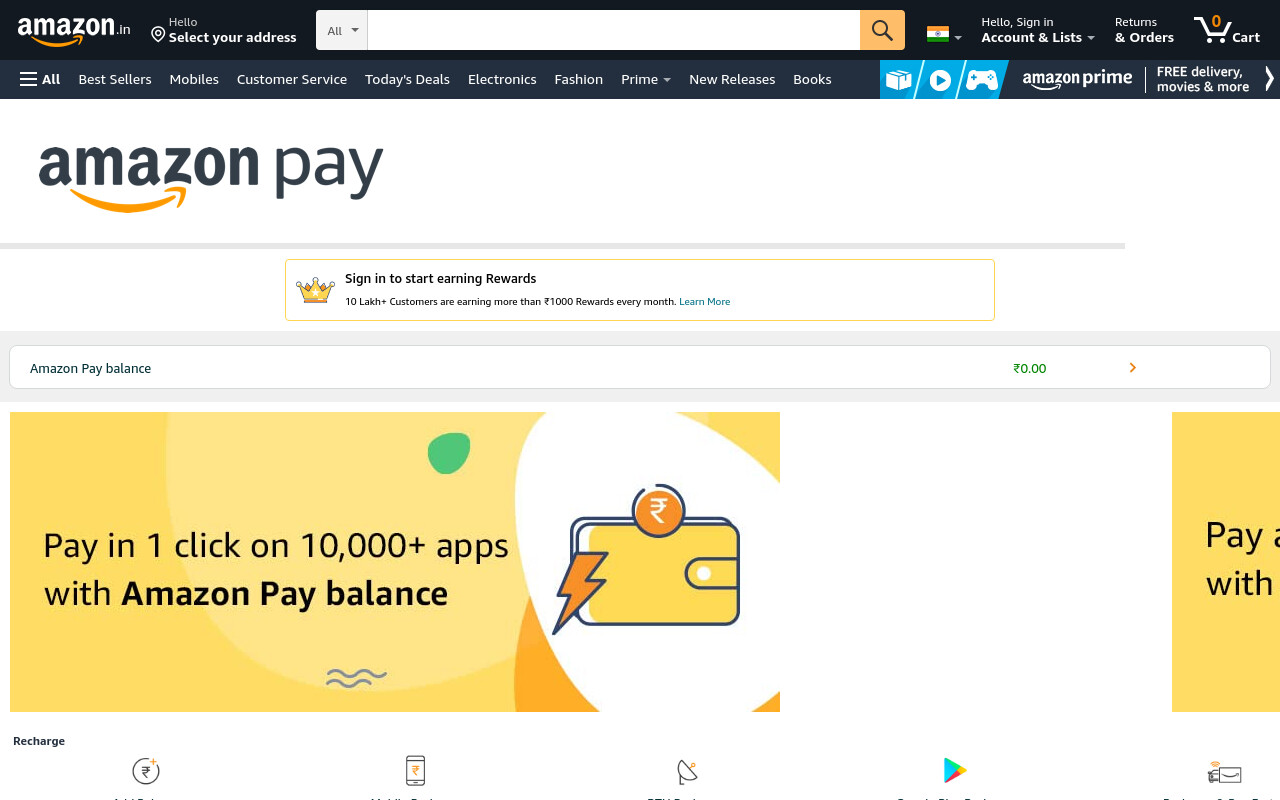
Task: Click the location pin Select your address
Action: (224, 30)
